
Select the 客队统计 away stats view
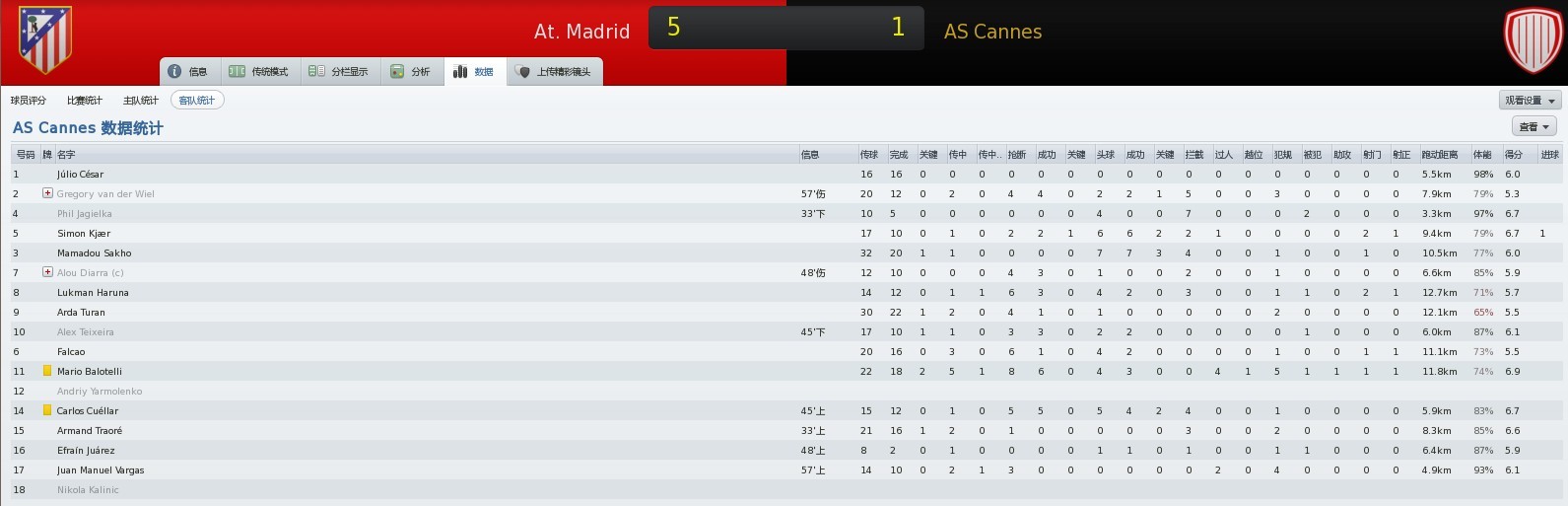click(x=197, y=100)
